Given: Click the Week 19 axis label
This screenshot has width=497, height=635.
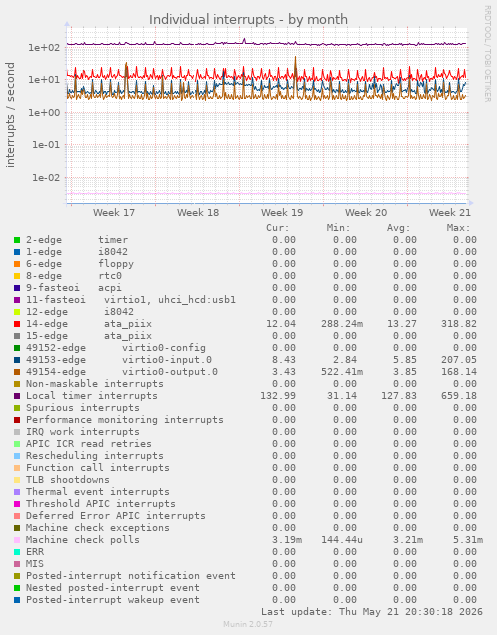Looking at the screenshot, I should pyautogui.click(x=282, y=213).
